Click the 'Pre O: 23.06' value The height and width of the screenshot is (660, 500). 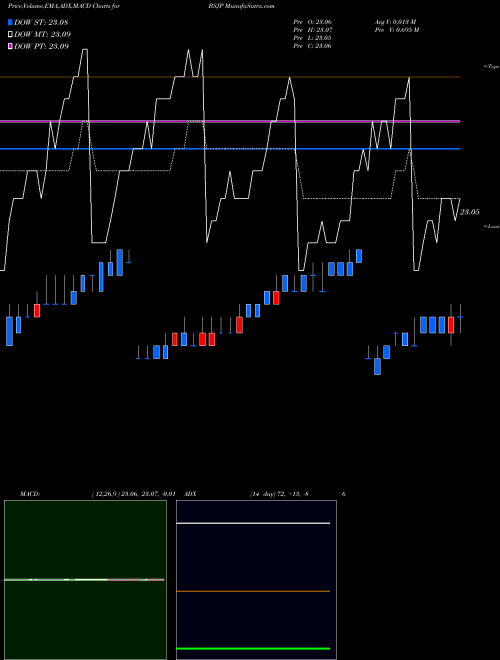(x=312, y=22)
